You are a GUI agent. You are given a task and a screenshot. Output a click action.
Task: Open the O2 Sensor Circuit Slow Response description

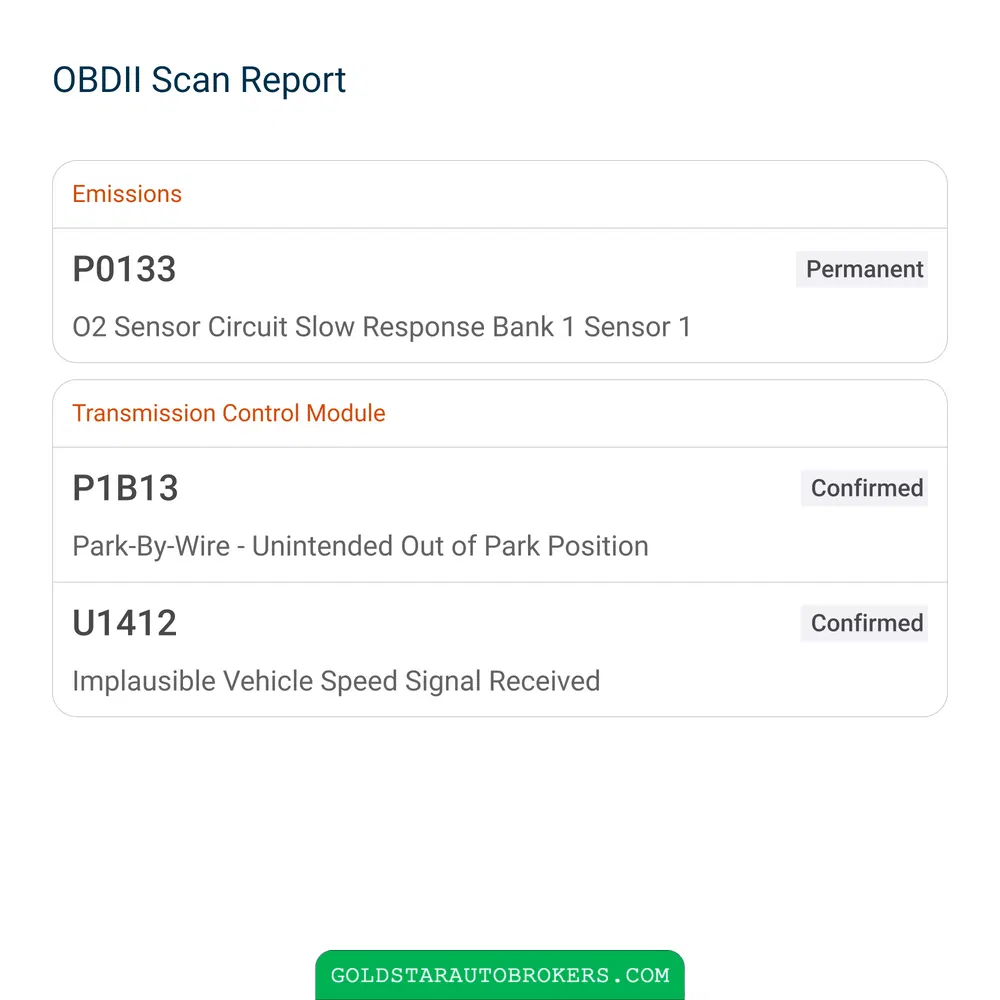381,327
